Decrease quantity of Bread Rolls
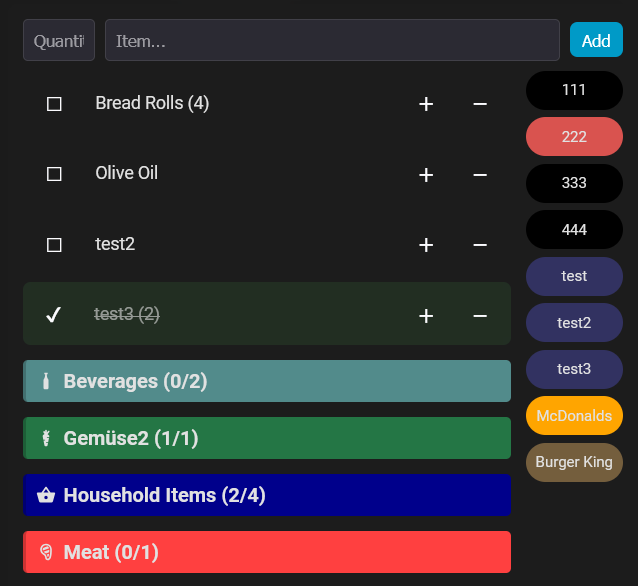The image size is (638, 586). (480, 104)
